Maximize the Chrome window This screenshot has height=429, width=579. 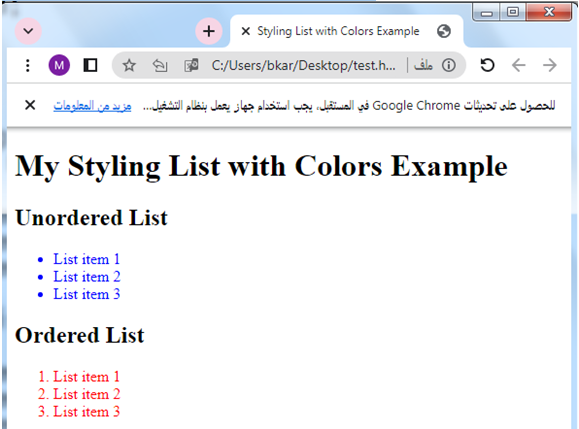(x=513, y=13)
